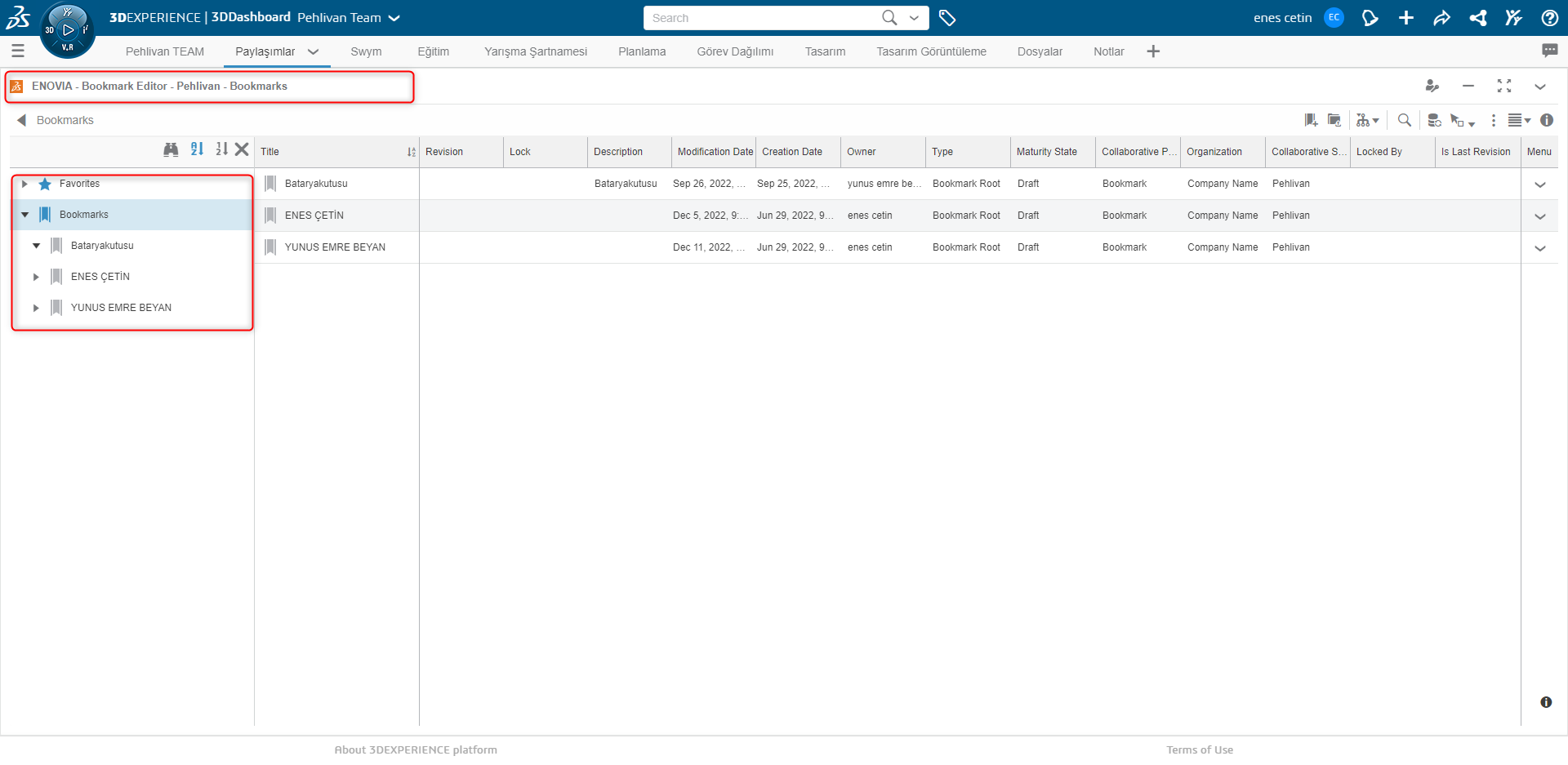Image resolution: width=1568 pixels, height=765 pixels.
Task: Open the chat comments icon
Action: 1549,51
